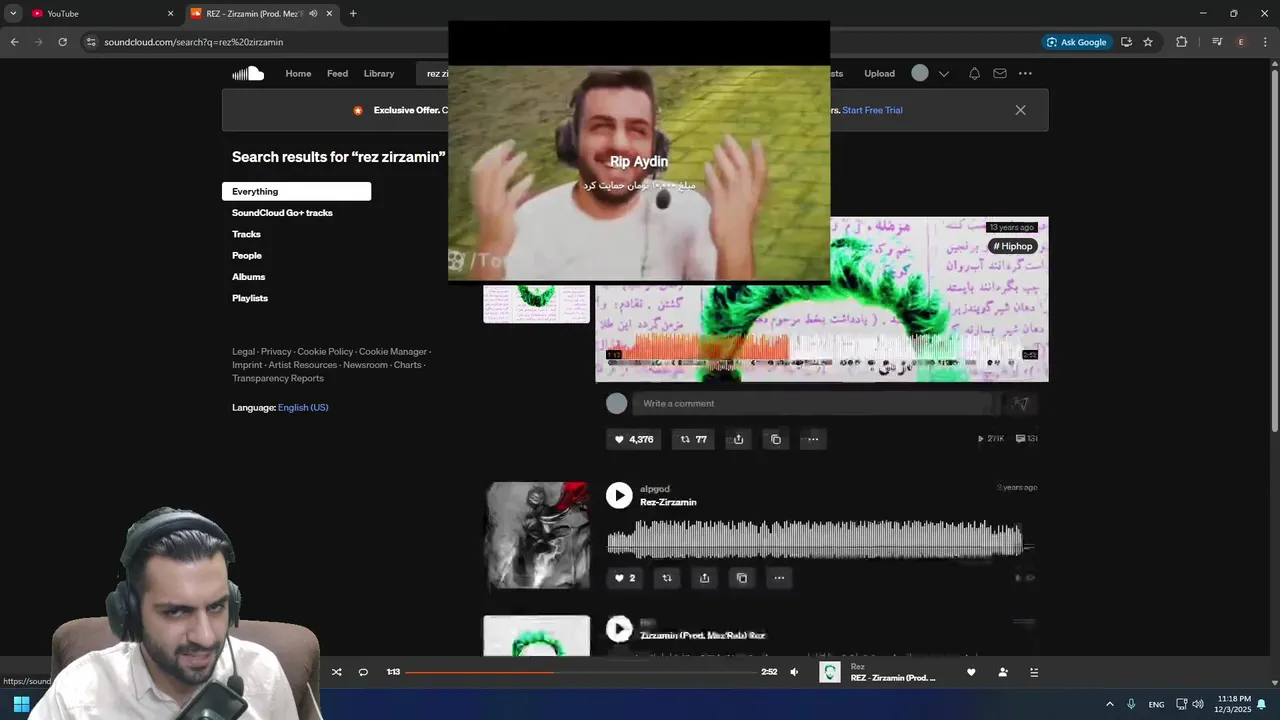Image resolution: width=1280 pixels, height=720 pixels.
Task: Open messages envelope icon in header
Action: point(1000,73)
